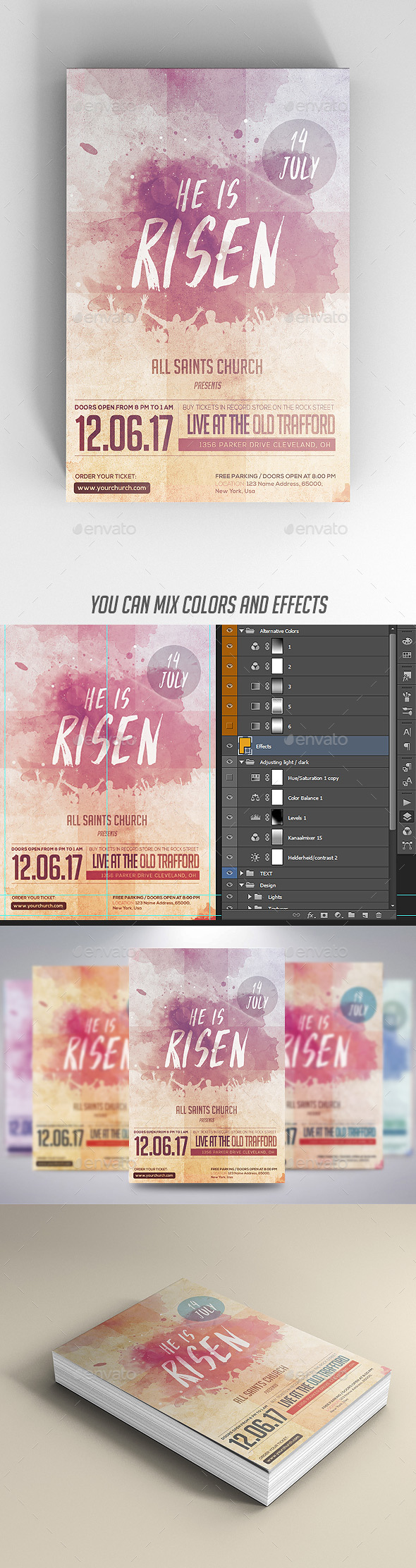Screen dimensions: 416x1568
Task: Click the Add layer style fx icon
Action: click(310, 915)
